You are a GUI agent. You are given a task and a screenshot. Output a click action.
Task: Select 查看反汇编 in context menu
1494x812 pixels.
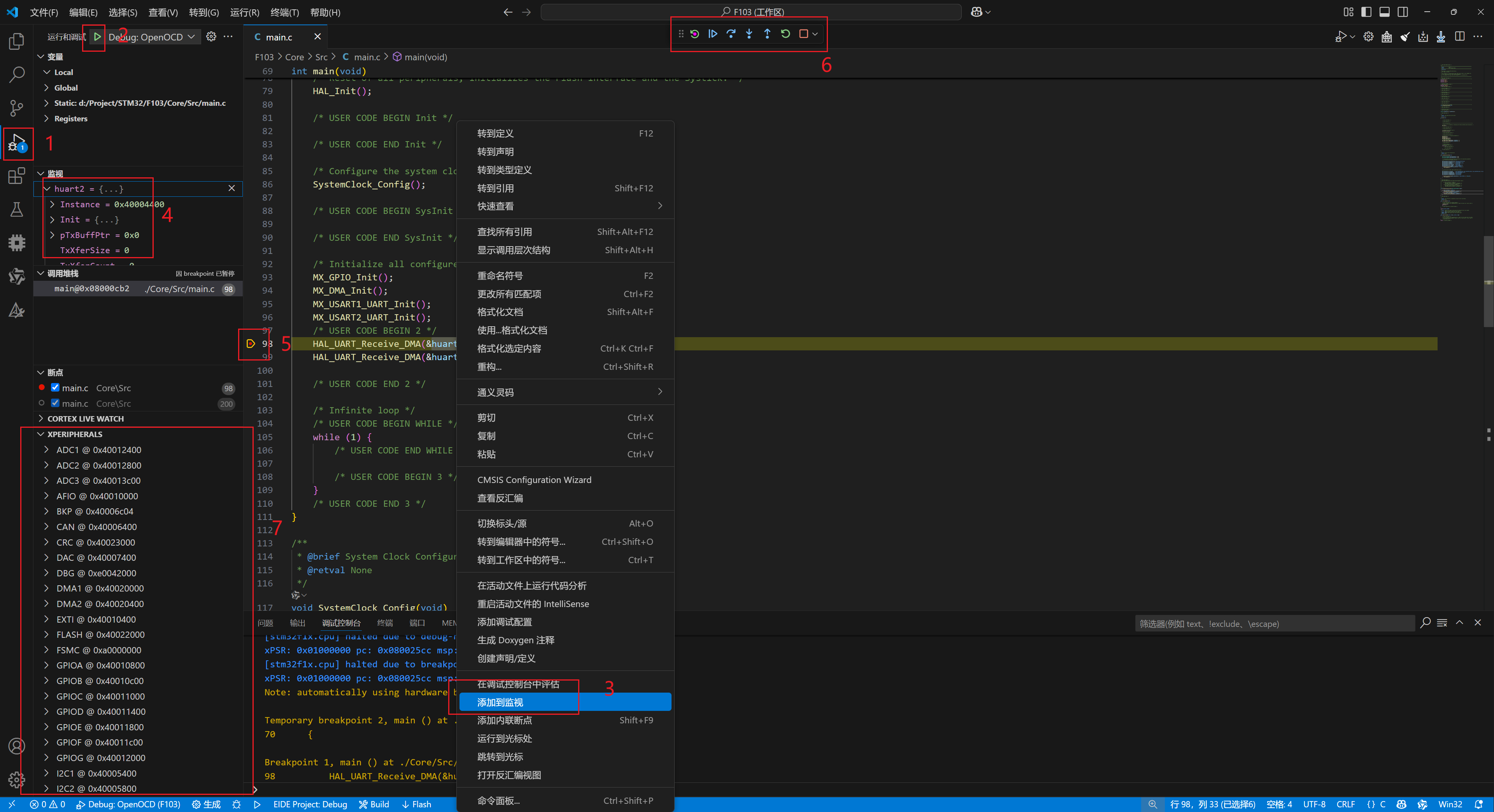565,498
